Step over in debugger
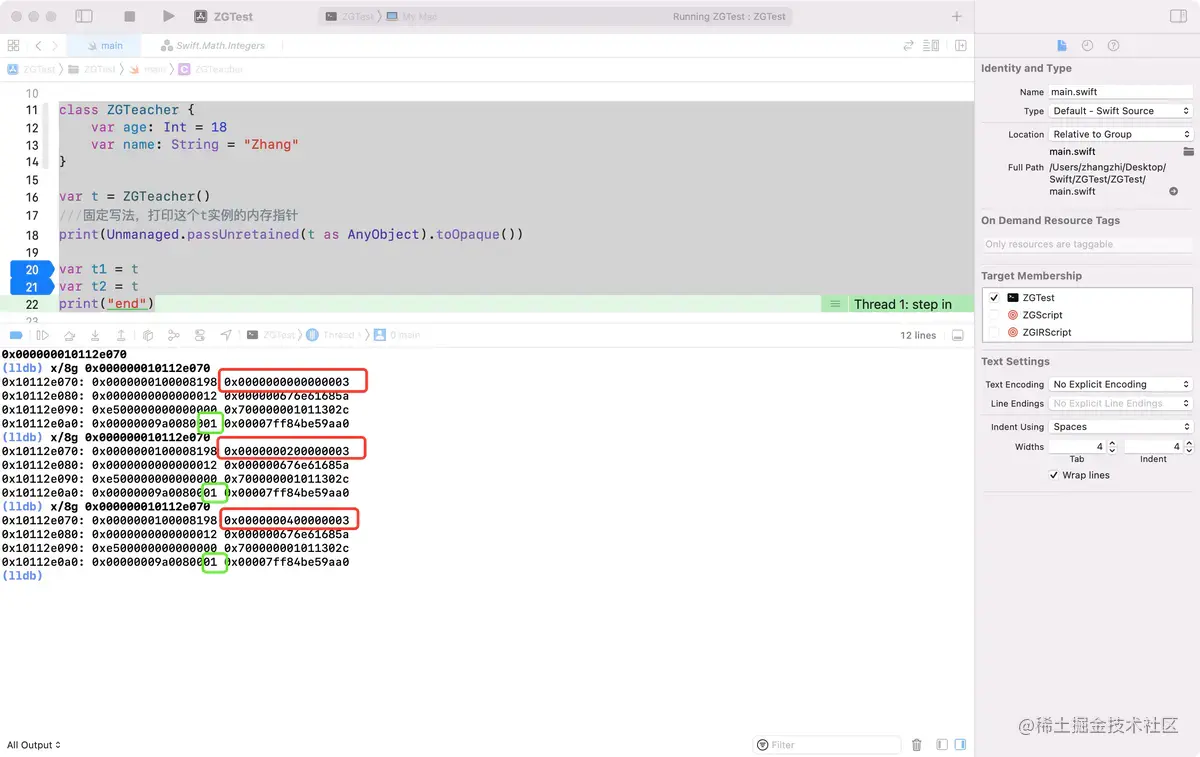Image resolution: width=1200 pixels, height=757 pixels. click(69, 335)
